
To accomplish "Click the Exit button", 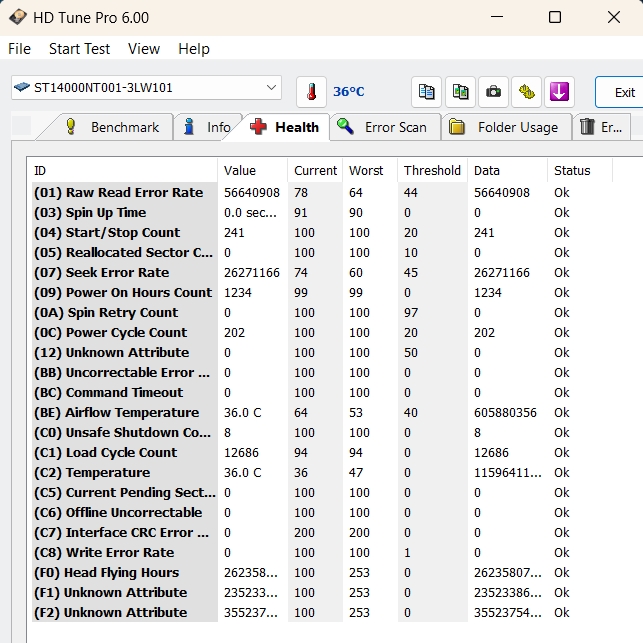I will click(x=623, y=92).
